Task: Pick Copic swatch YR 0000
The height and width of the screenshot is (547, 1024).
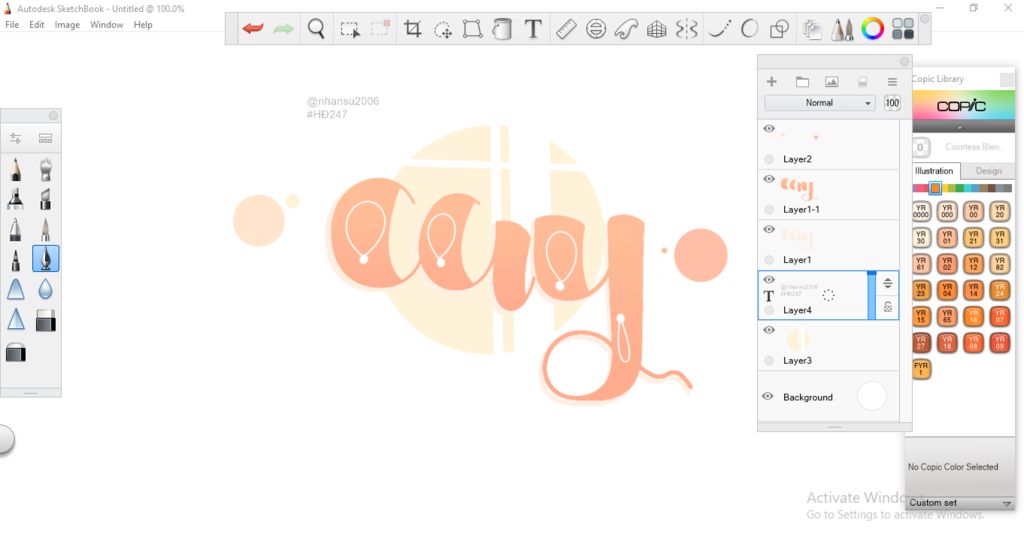Action: click(x=921, y=211)
